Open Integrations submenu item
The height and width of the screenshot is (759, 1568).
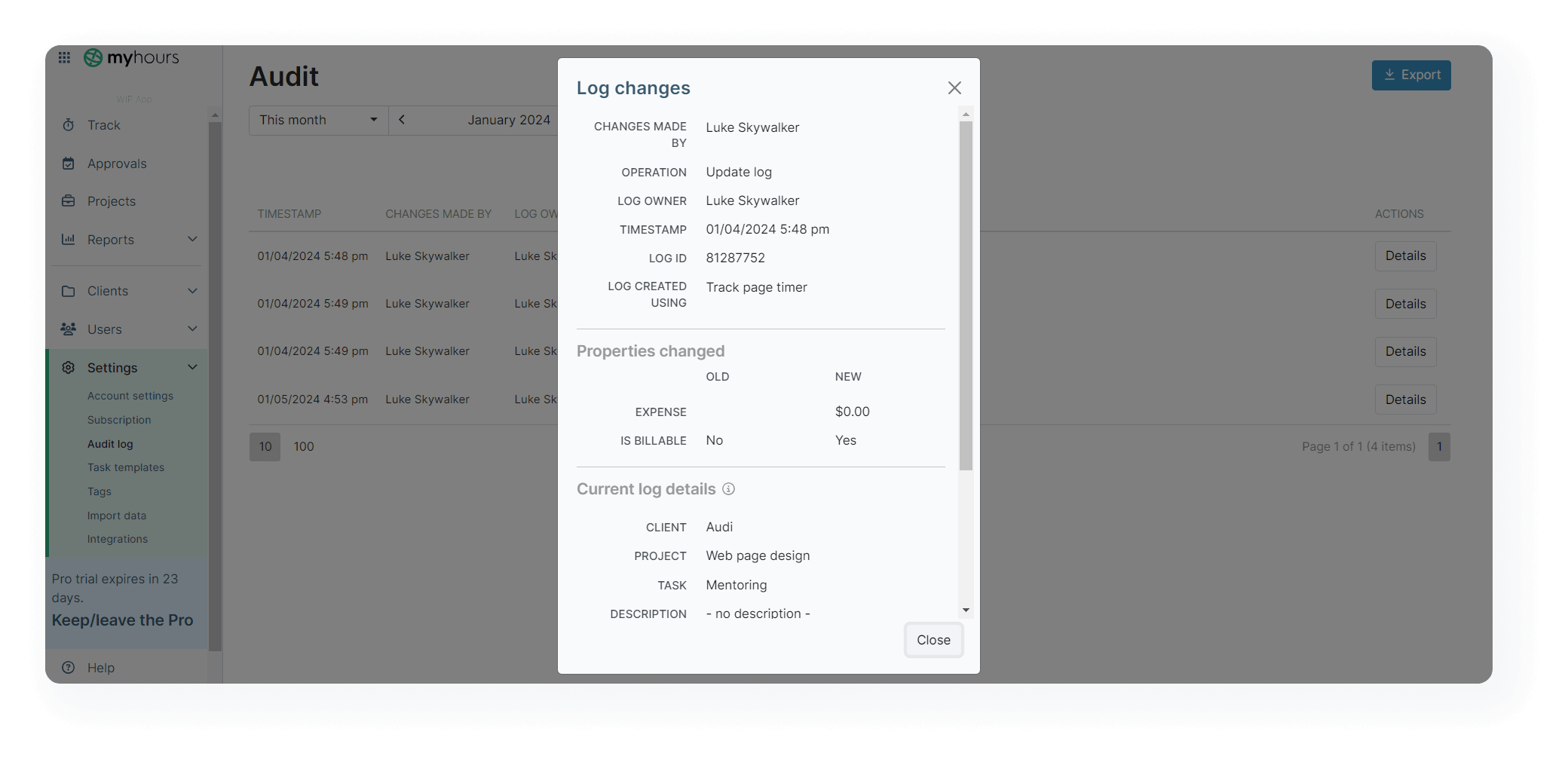click(x=118, y=539)
